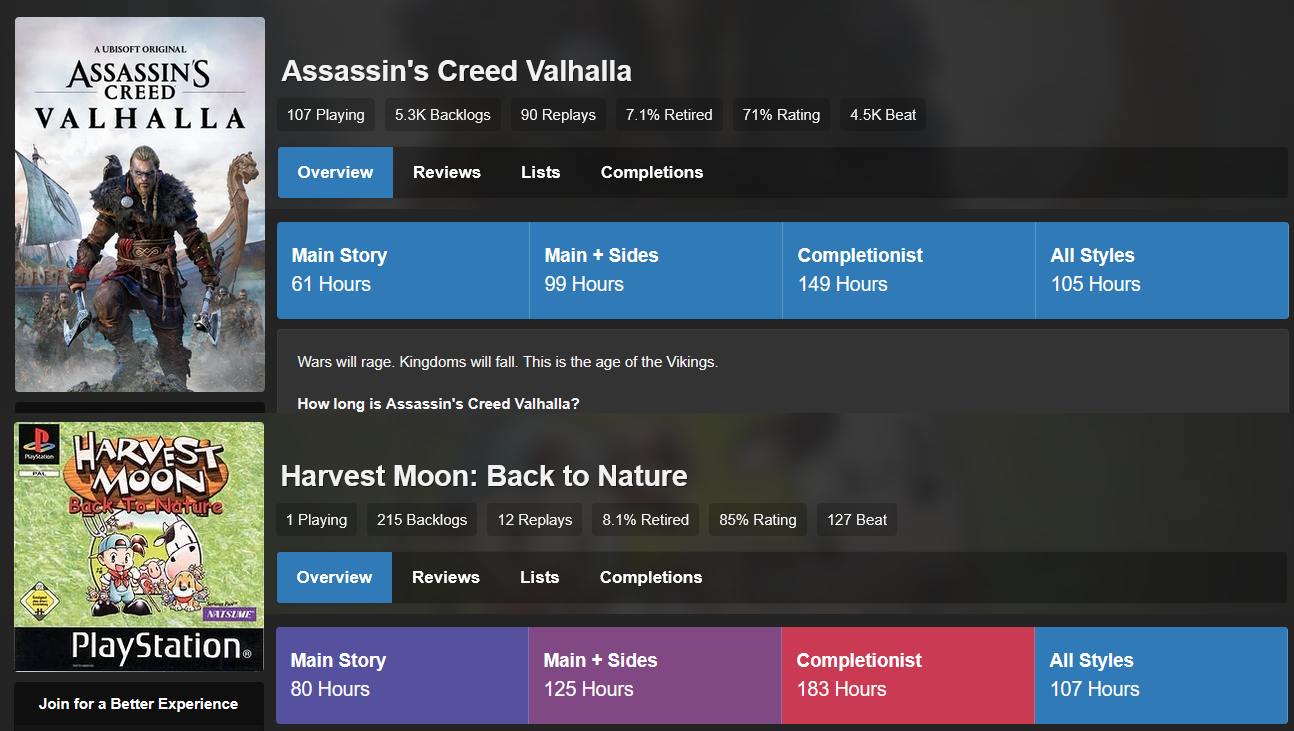Screen dimensions: 1294x731
Task: Click the 107 Playing stat badge
Action: click(x=326, y=115)
